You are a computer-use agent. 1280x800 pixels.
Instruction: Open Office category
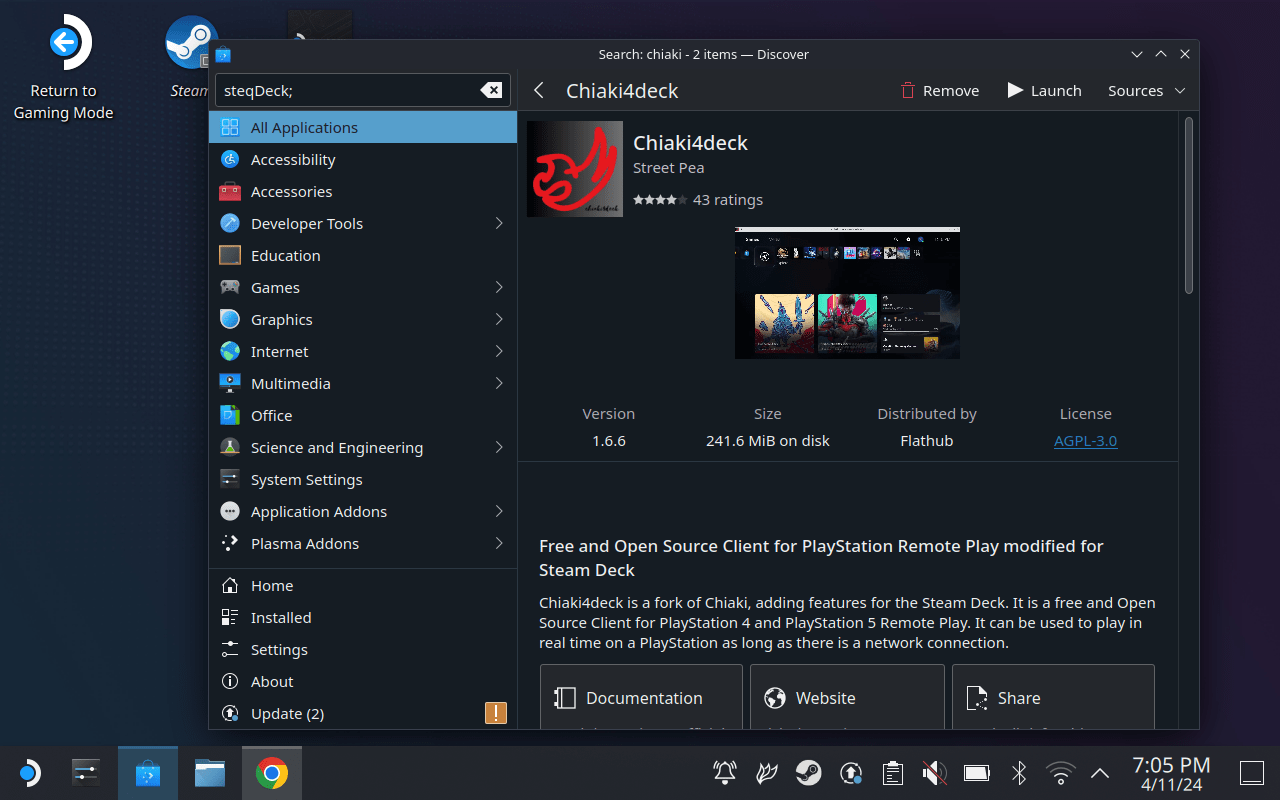coord(363,415)
